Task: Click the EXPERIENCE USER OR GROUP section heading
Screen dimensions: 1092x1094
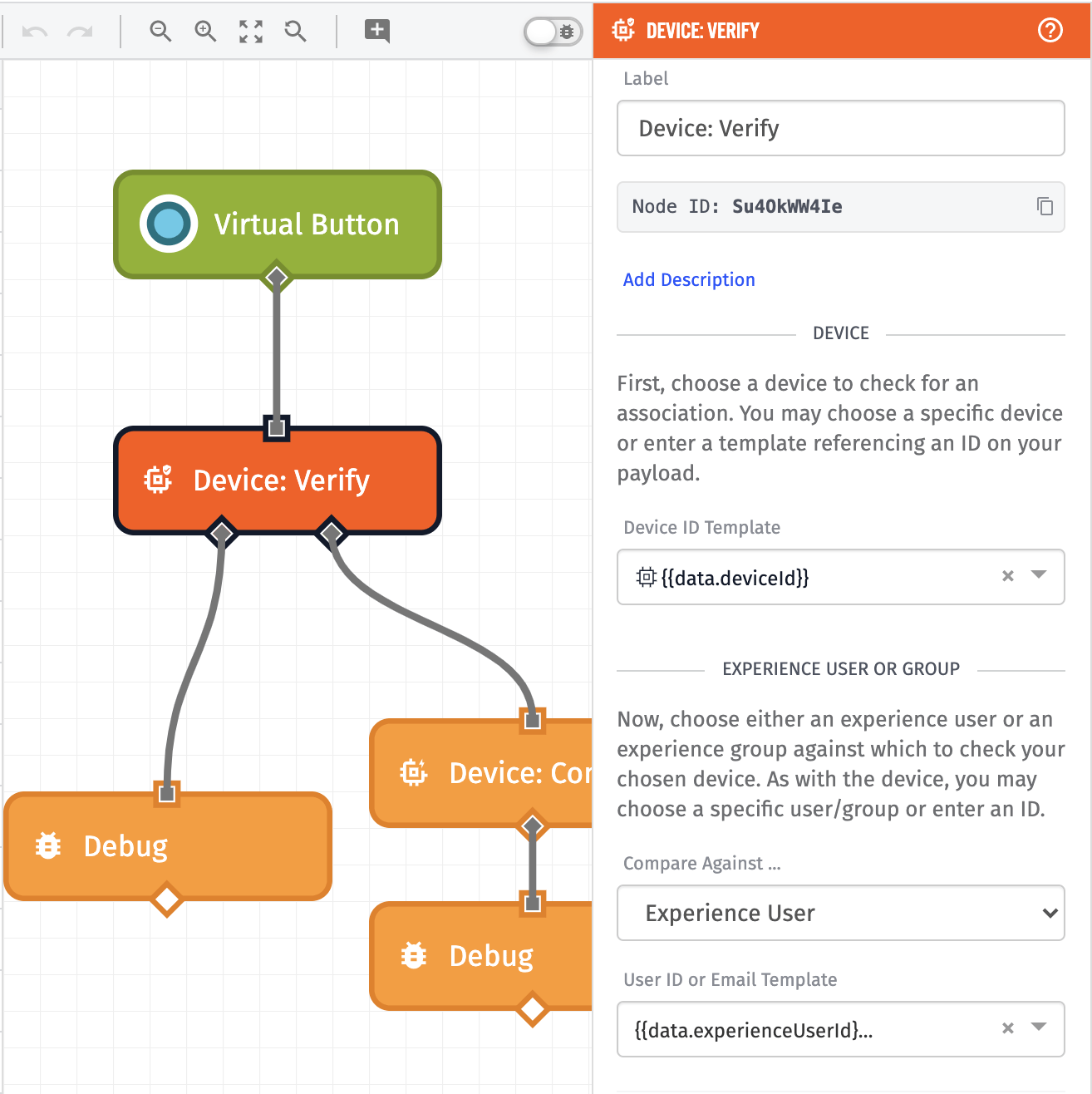Action: tap(841, 669)
